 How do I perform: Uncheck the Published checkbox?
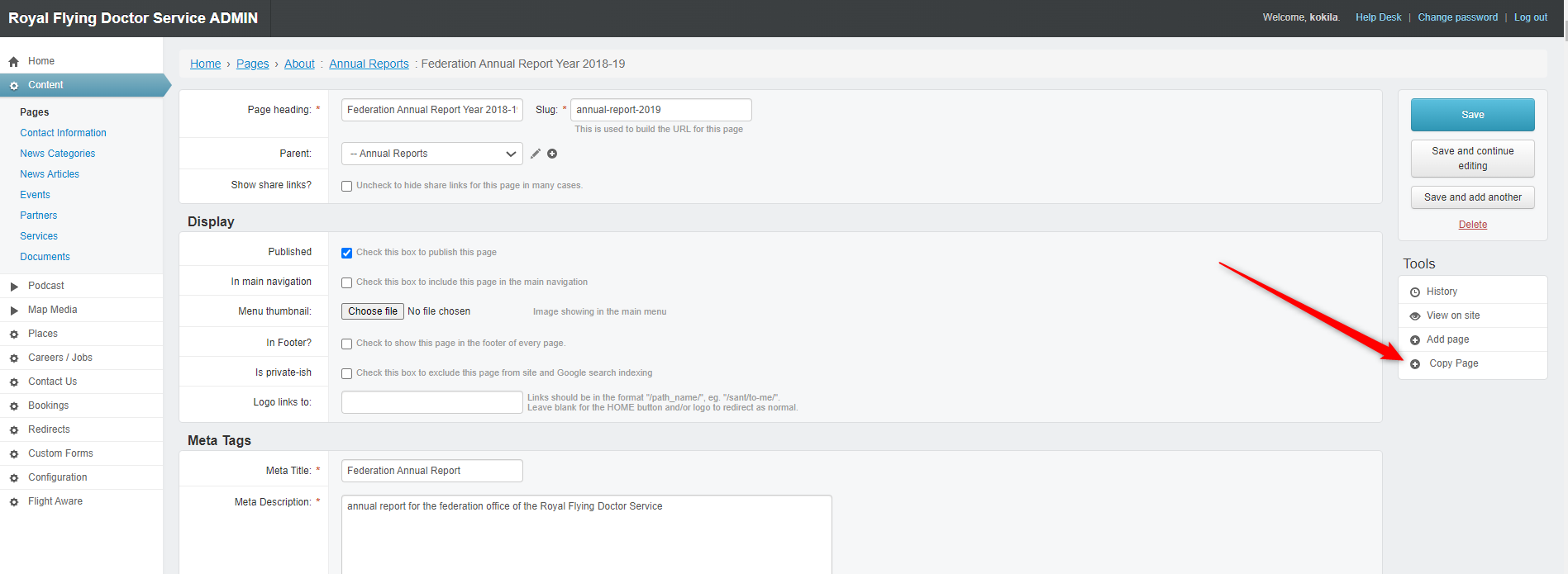pyautogui.click(x=347, y=253)
